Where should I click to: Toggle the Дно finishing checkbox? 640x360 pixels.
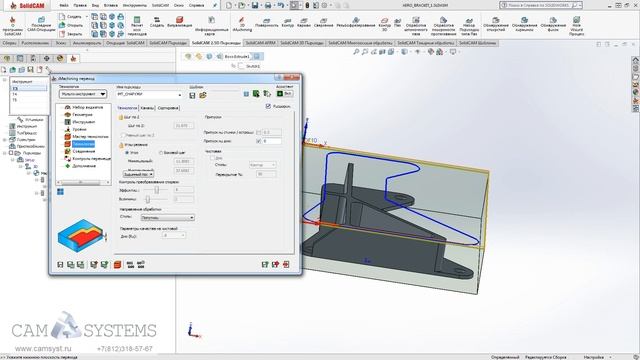pos(212,158)
